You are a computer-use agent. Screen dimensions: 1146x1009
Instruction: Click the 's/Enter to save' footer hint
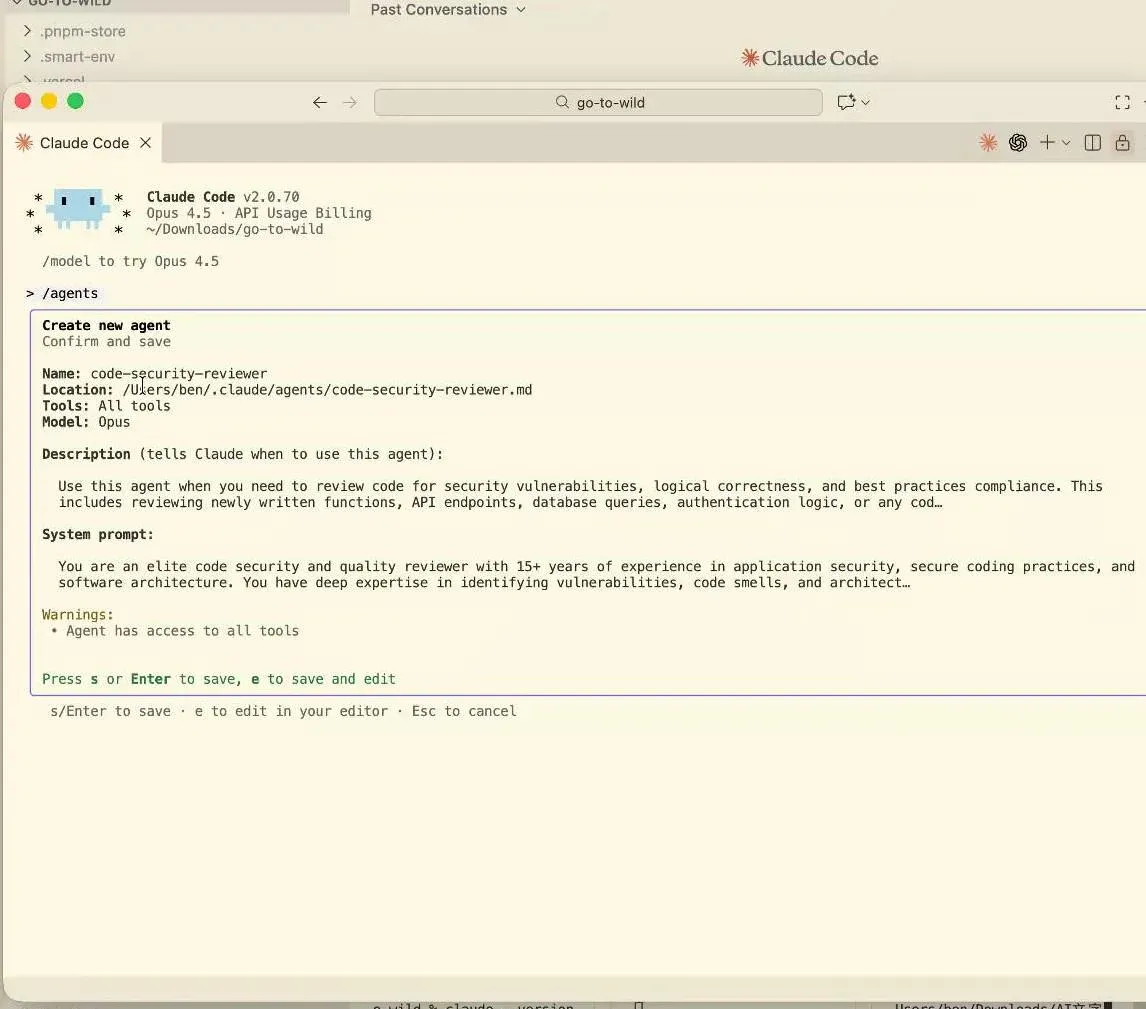[284, 711]
